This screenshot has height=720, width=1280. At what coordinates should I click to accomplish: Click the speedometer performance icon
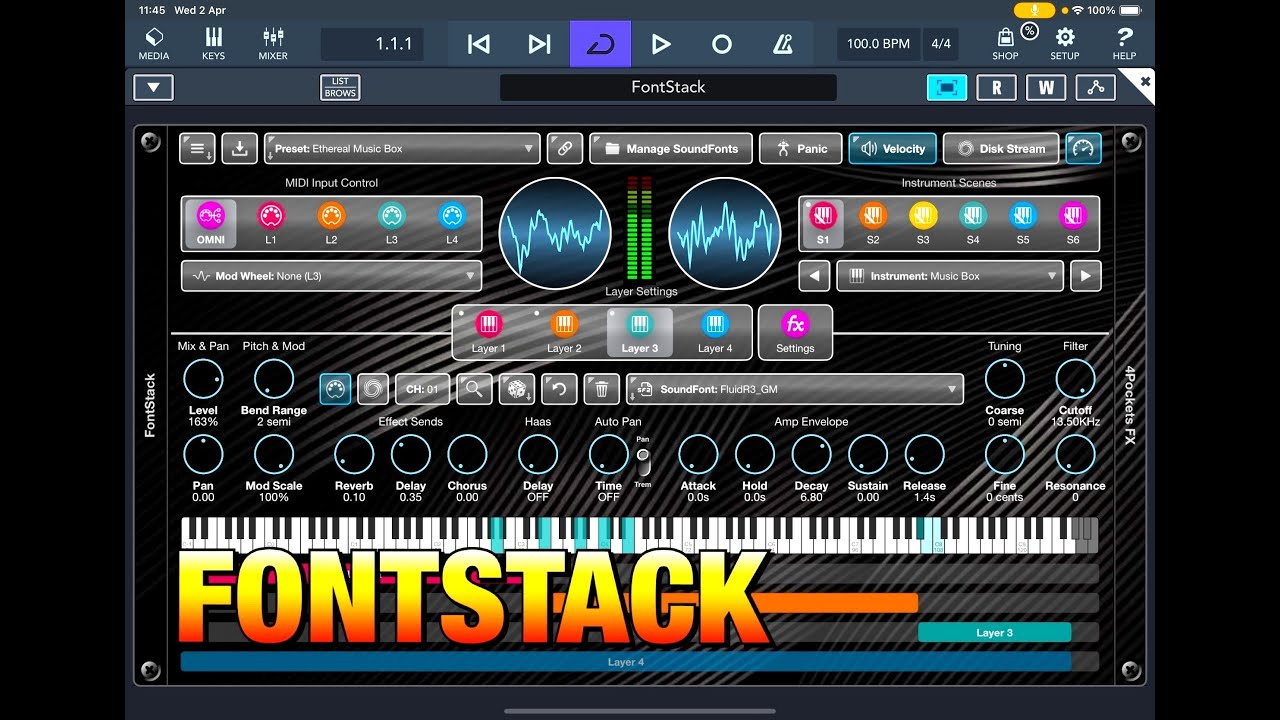pyautogui.click(x=1083, y=148)
